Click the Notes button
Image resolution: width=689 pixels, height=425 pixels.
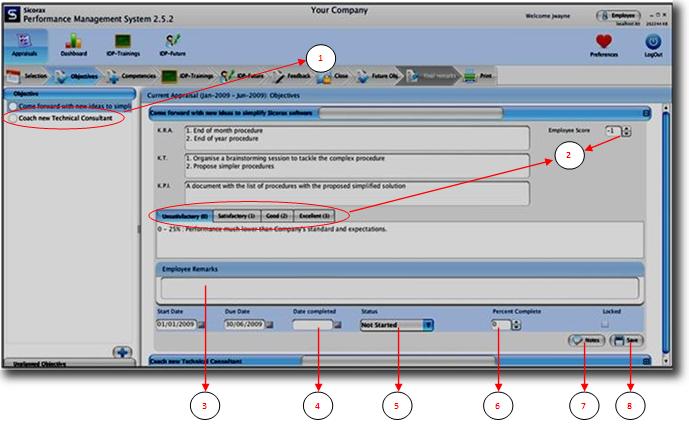tap(587, 340)
